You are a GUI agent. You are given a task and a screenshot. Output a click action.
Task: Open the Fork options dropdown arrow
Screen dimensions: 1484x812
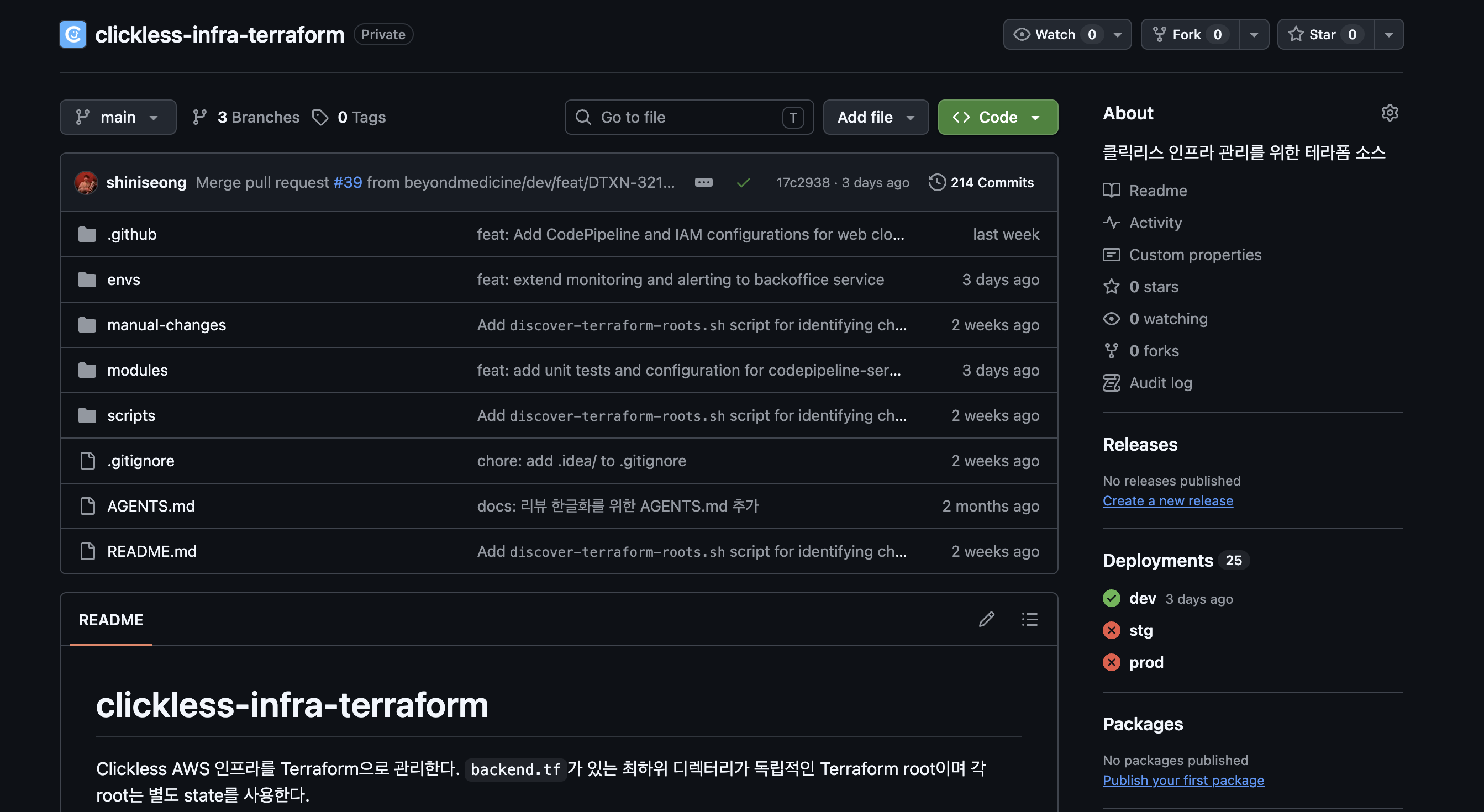[x=1254, y=35]
